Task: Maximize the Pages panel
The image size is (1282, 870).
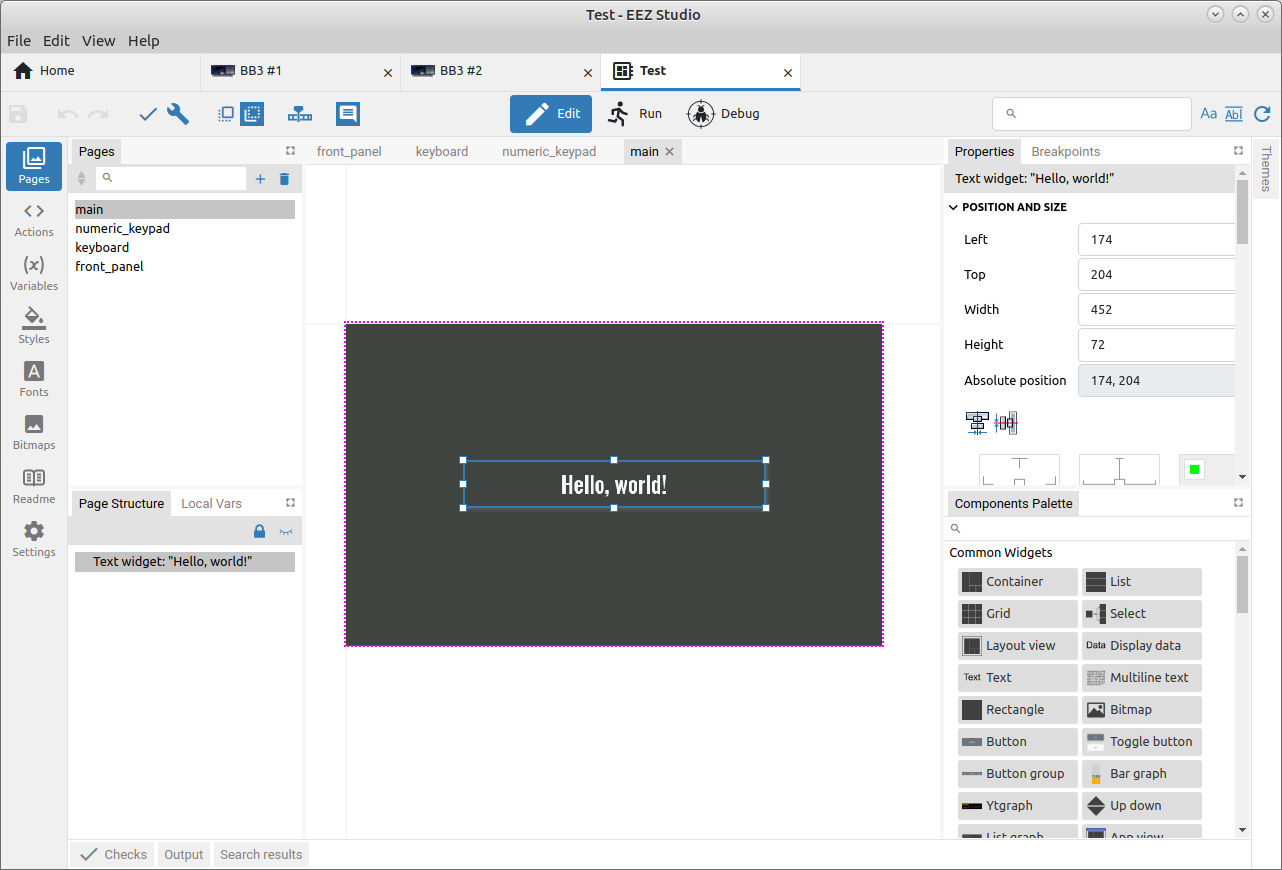Action: coord(290,151)
